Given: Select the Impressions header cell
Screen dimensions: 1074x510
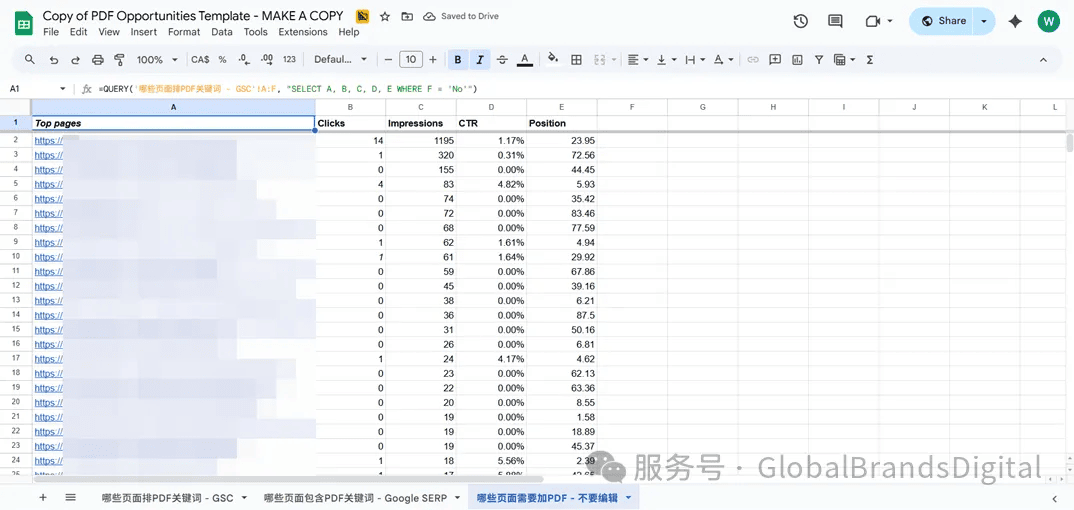Looking at the screenshot, I should coord(421,123).
